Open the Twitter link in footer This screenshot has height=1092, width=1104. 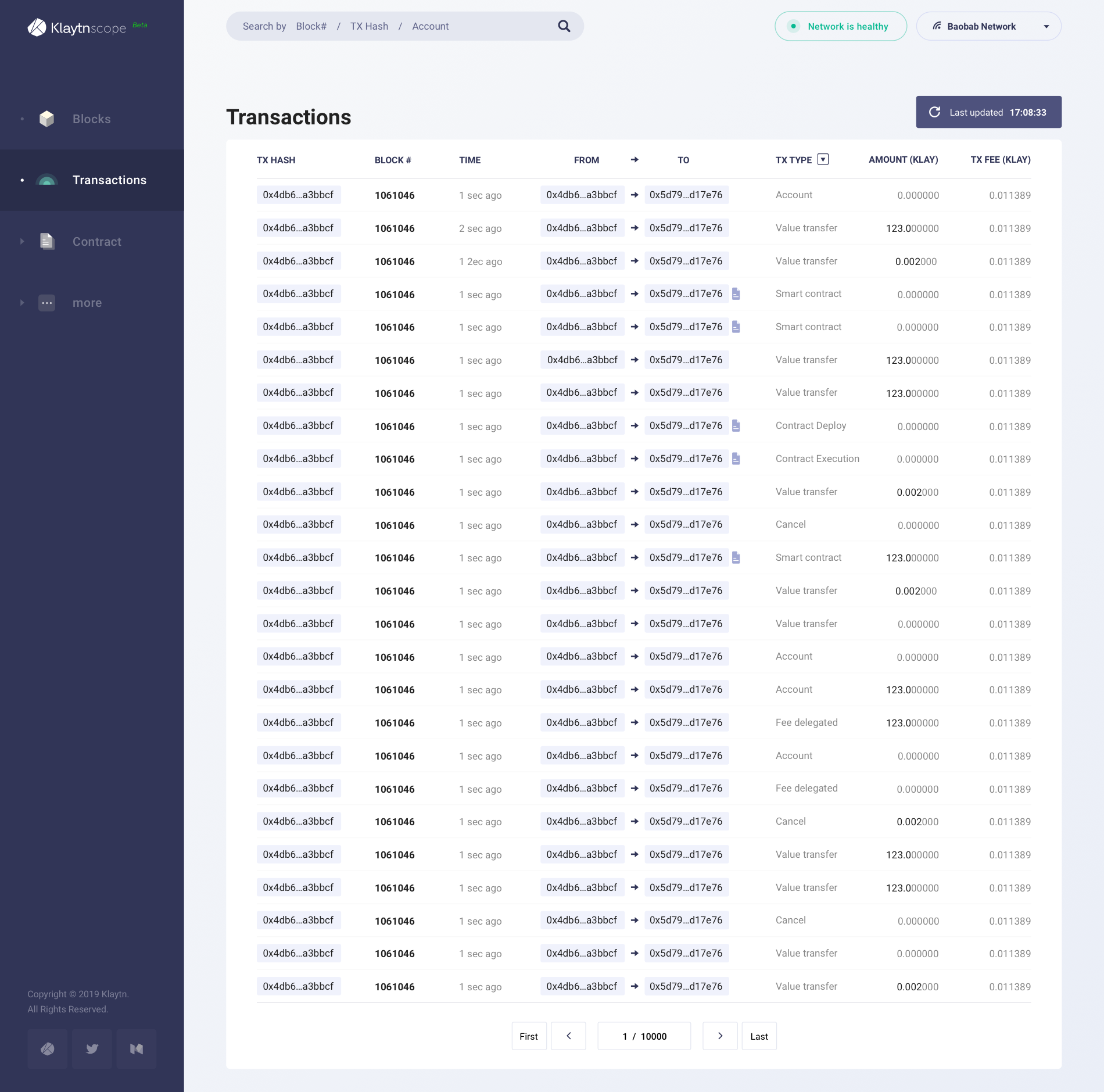(92, 1048)
